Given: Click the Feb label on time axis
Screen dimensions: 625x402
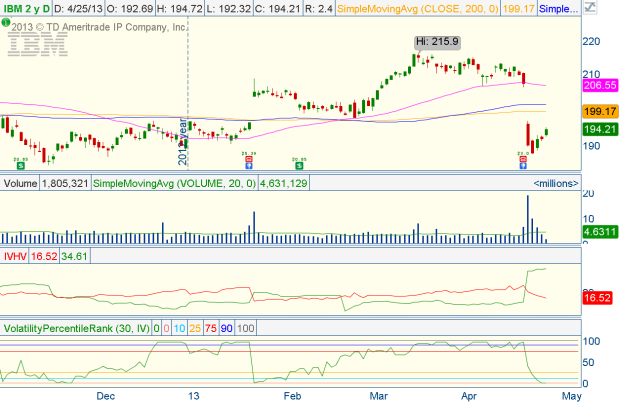Looking at the screenshot, I should click(292, 396).
